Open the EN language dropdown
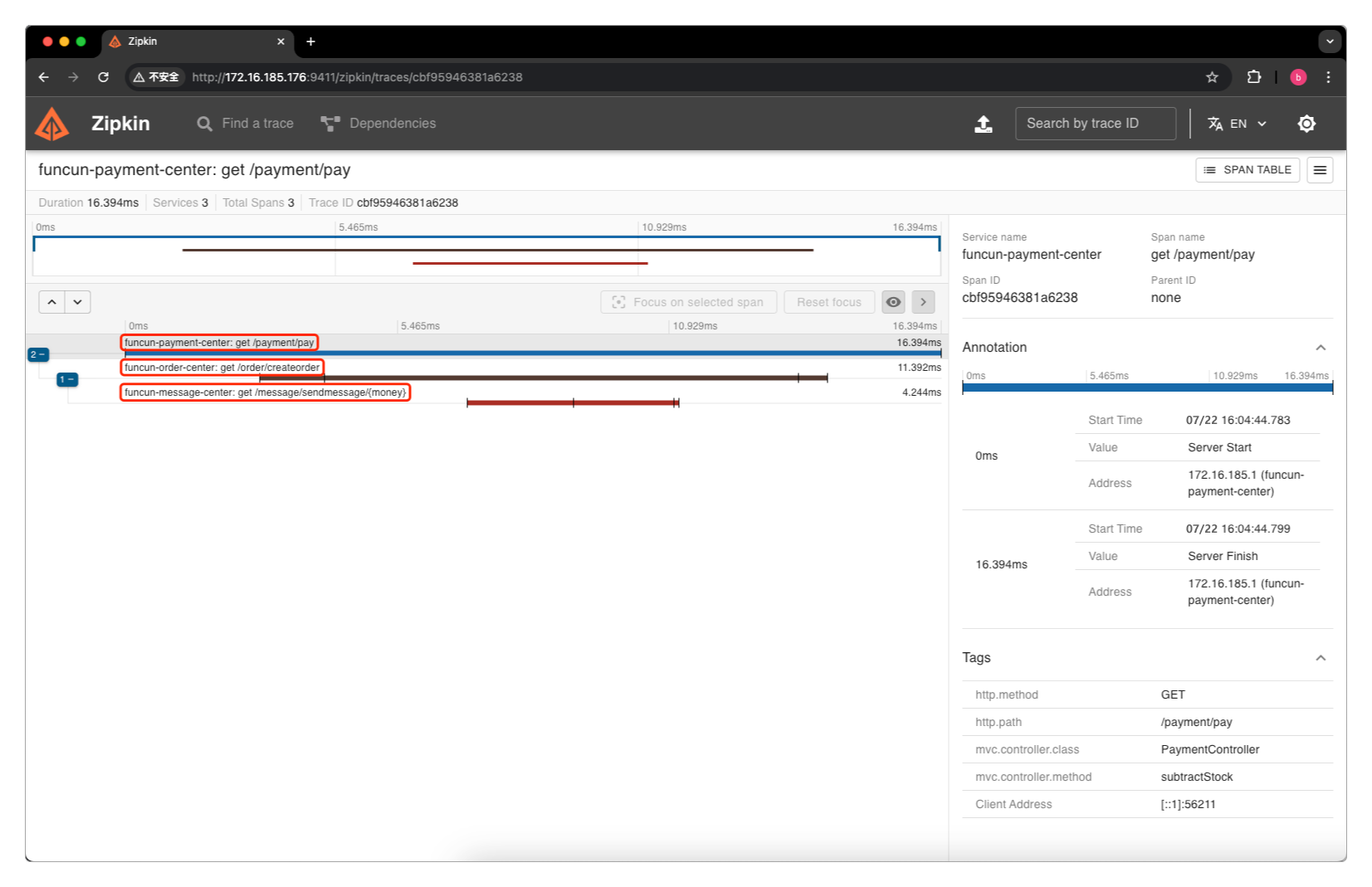1372x887 pixels. pos(1237,124)
